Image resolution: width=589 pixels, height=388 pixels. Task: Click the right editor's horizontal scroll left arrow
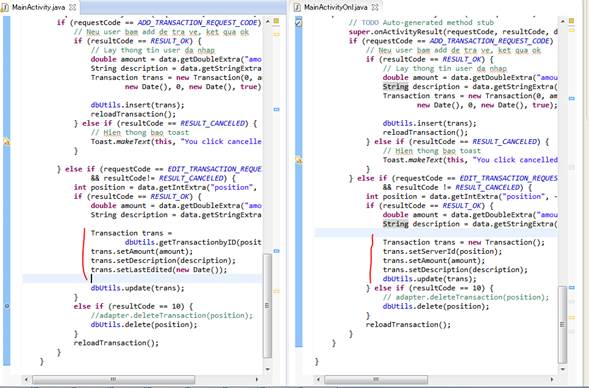click(318, 379)
